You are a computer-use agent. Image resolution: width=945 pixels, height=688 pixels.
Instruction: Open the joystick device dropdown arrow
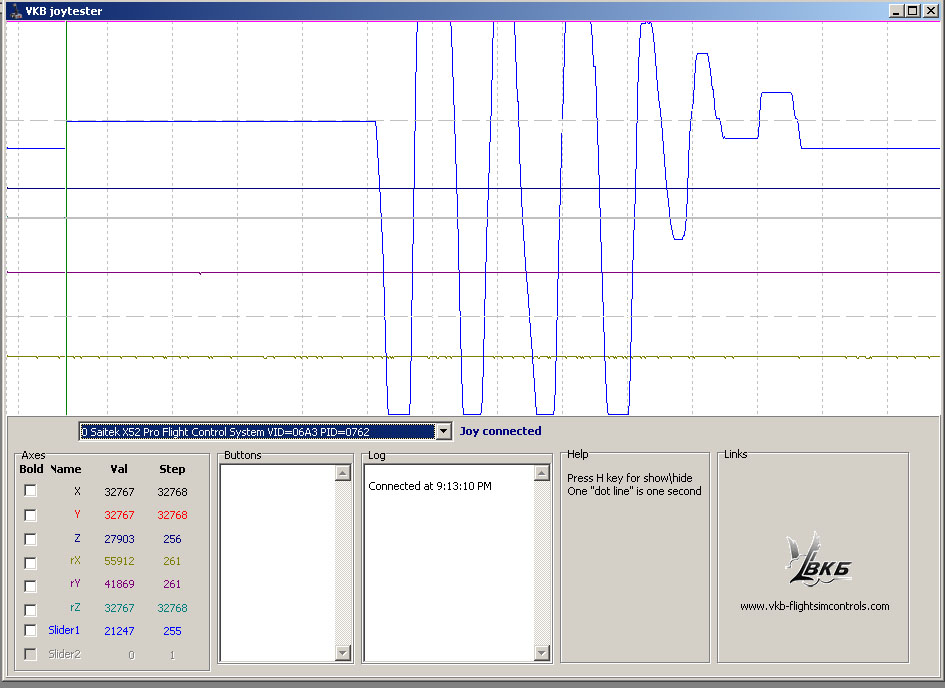pos(443,431)
